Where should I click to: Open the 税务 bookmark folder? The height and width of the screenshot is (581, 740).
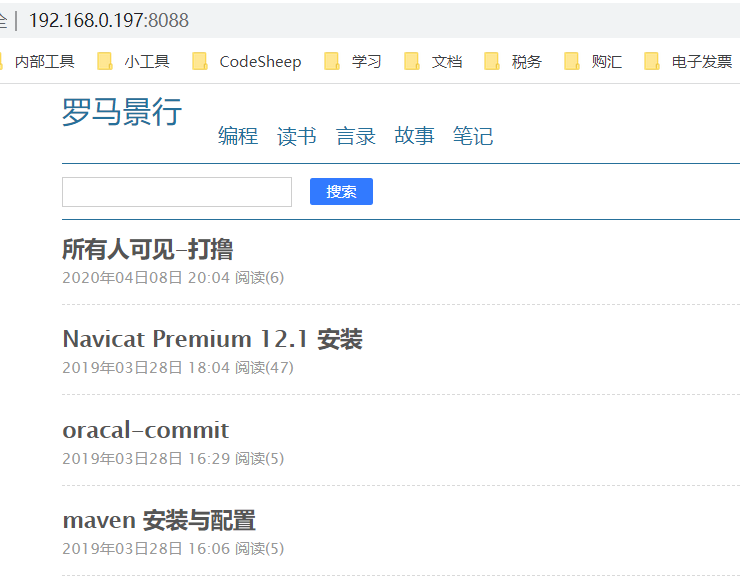[513, 61]
